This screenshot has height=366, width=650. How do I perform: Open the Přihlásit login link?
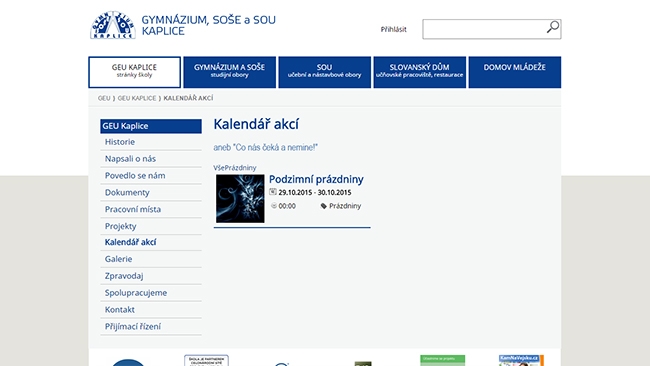(x=393, y=29)
